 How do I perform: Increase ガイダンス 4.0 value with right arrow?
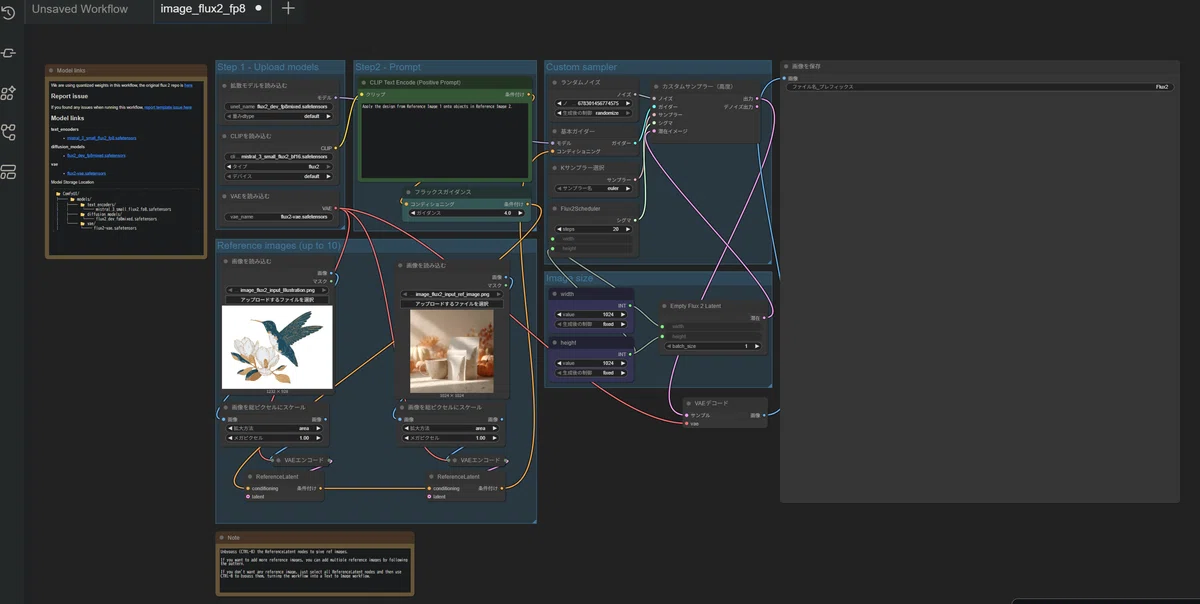point(520,213)
